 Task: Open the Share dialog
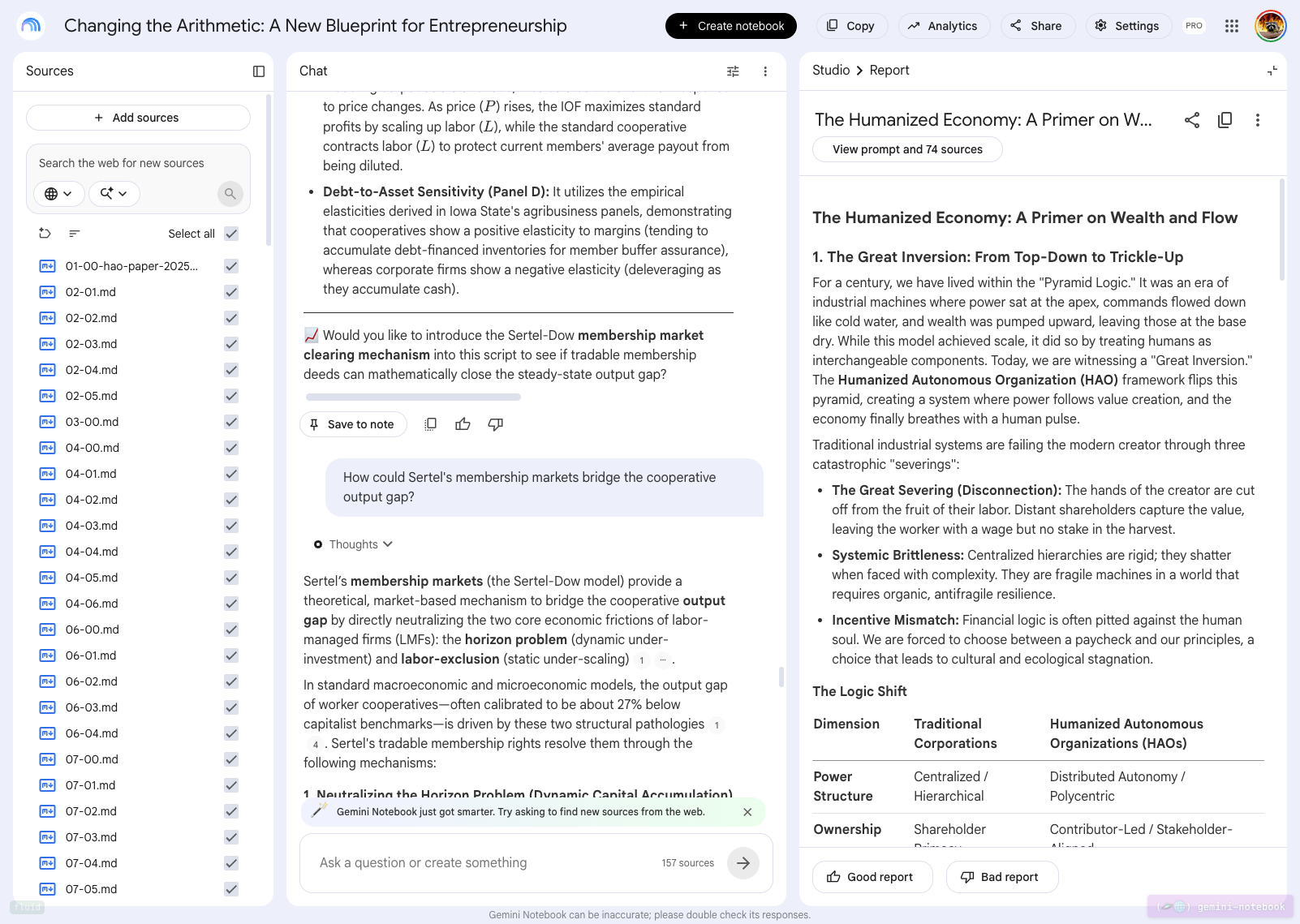tap(1038, 26)
